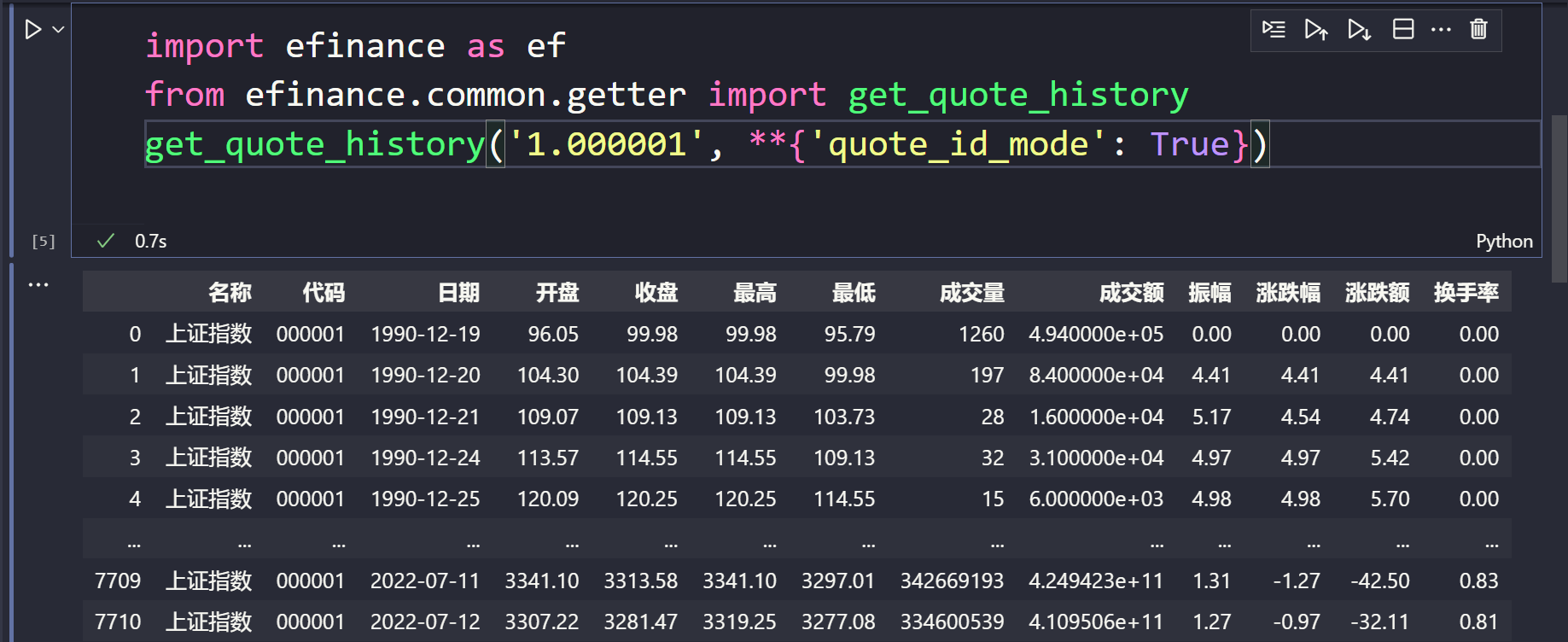Click high value 3319.25
The image size is (1568, 642).
point(739,622)
